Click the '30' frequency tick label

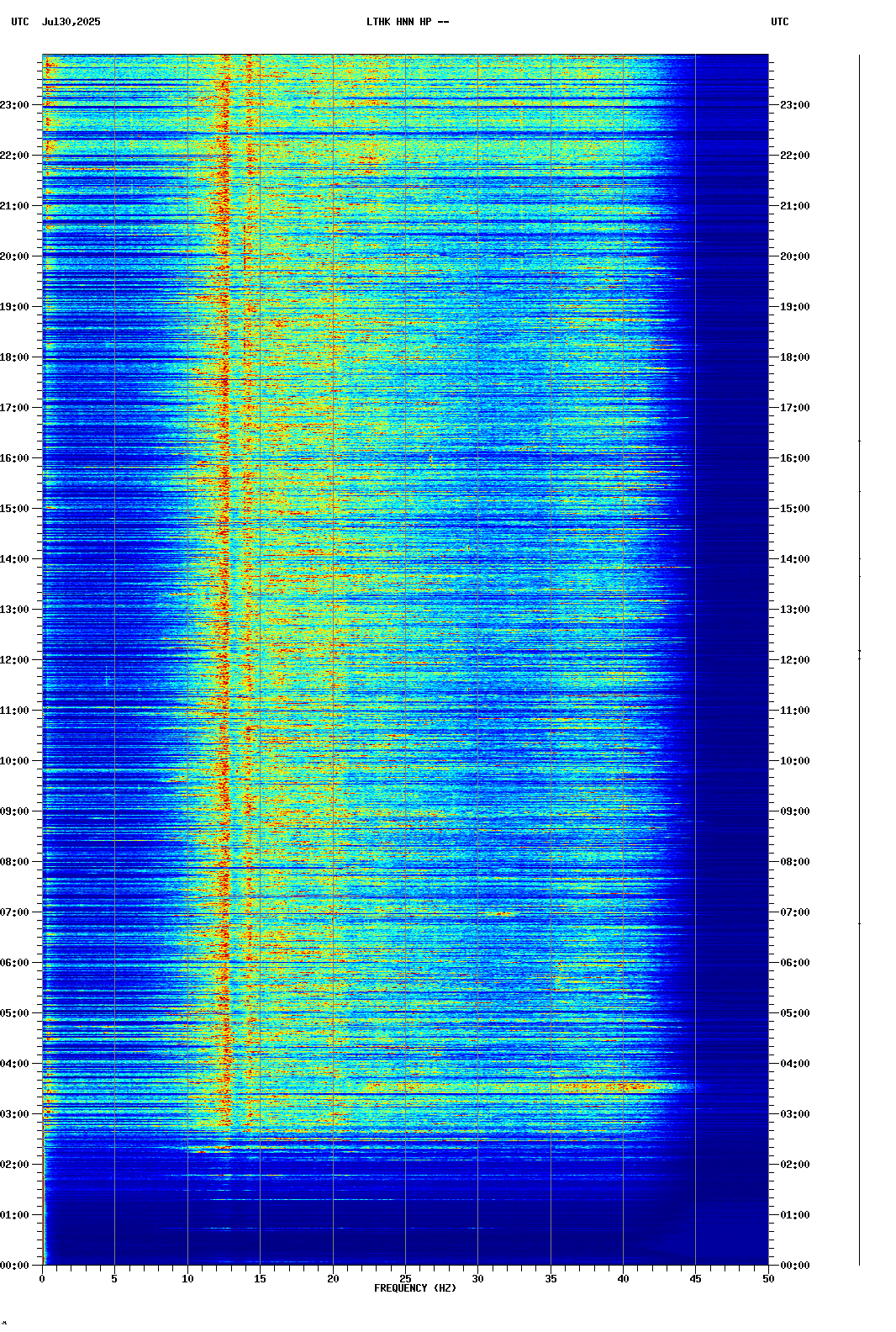pyautogui.click(x=477, y=1279)
